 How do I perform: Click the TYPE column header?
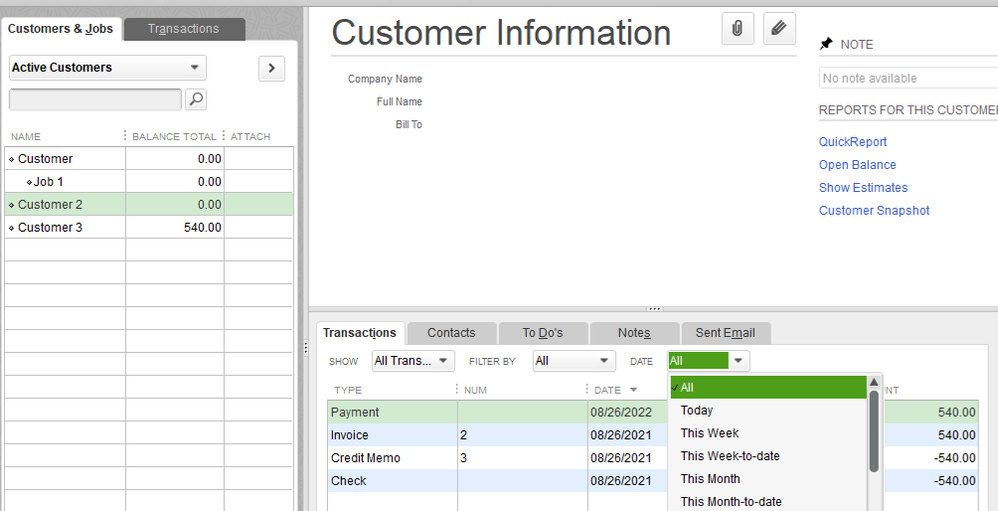(x=348, y=390)
